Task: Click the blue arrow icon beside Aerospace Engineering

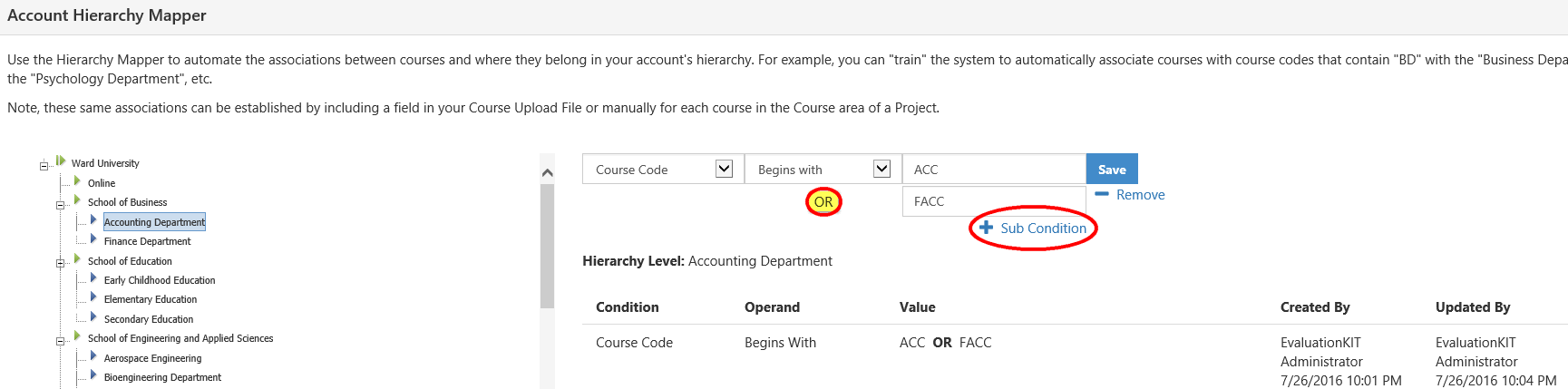Action: tap(93, 356)
